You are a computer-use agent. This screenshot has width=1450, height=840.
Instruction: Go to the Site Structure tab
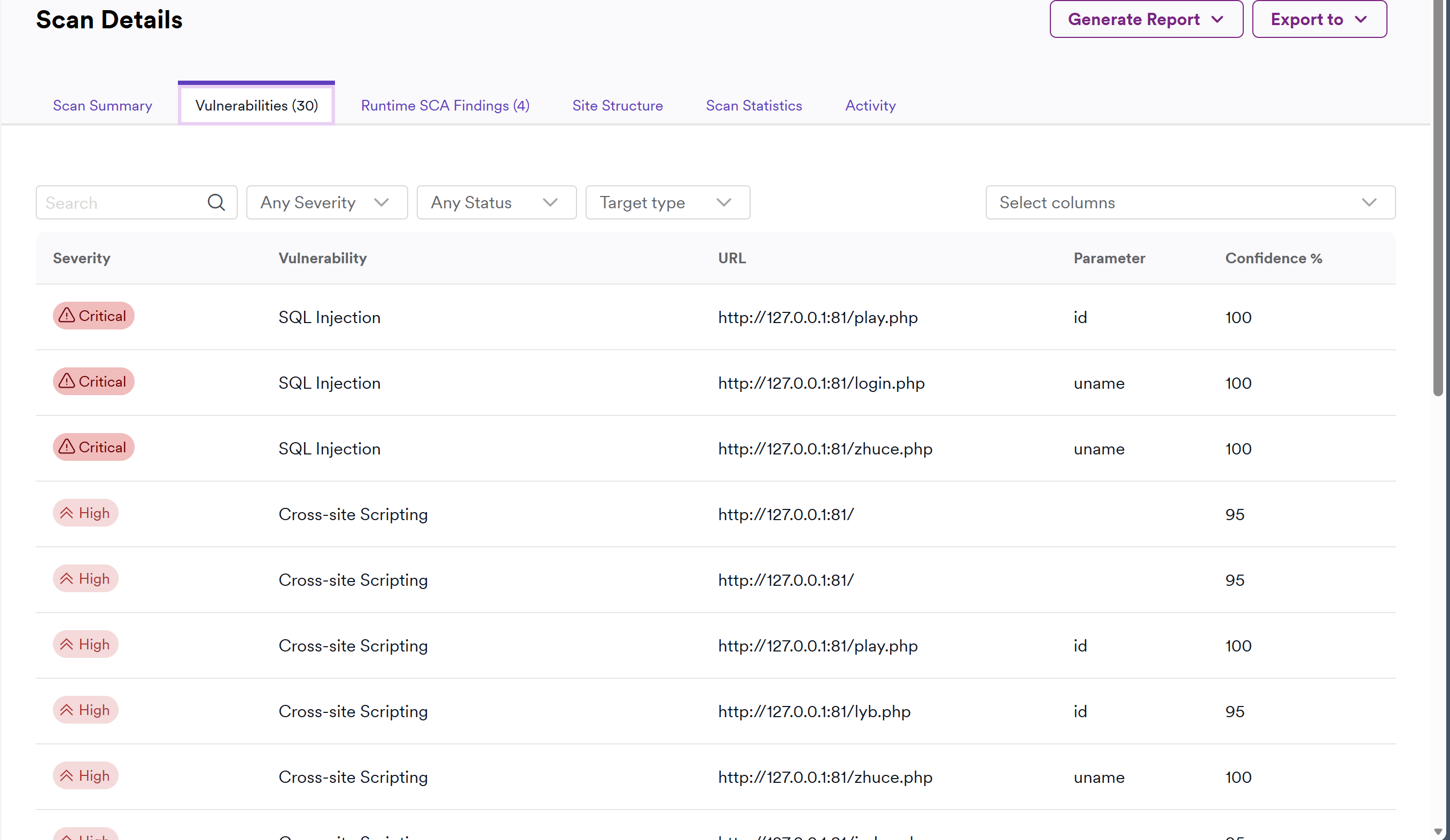tap(617, 106)
